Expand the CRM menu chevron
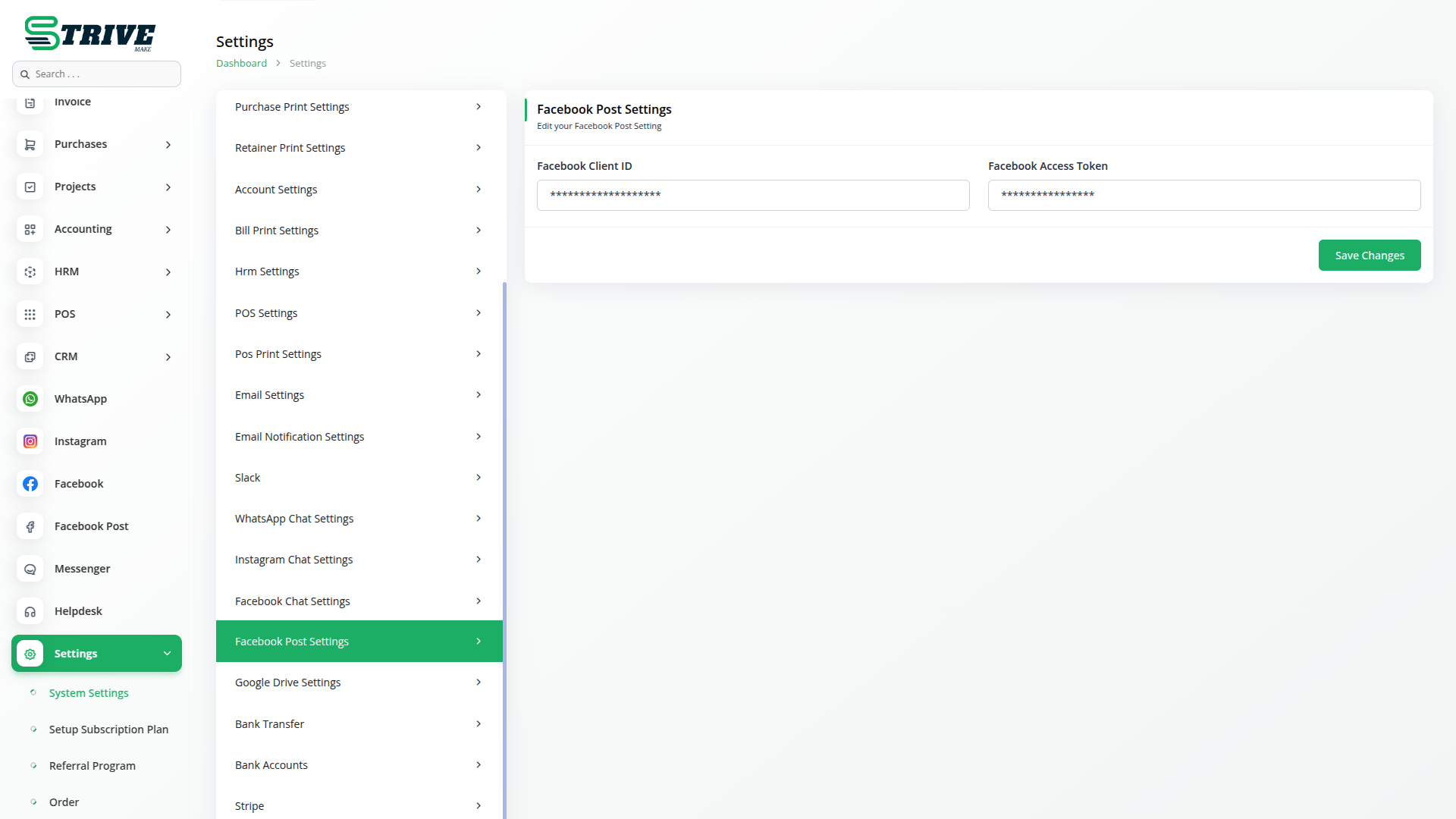Viewport: 1456px width, 819px height. [x=168, y=356]
